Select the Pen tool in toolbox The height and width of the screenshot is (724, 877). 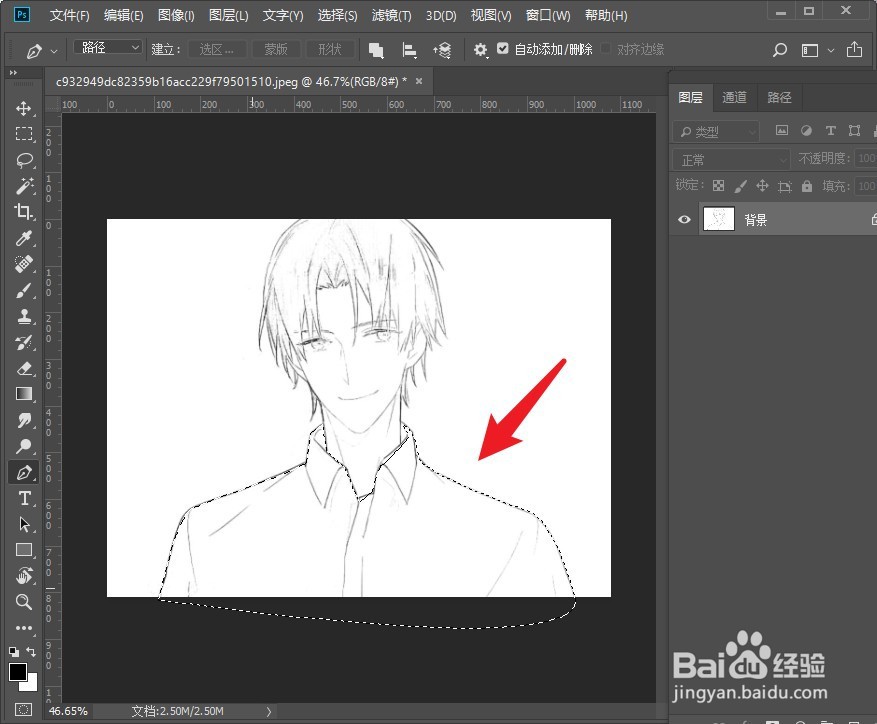(23, 472)
